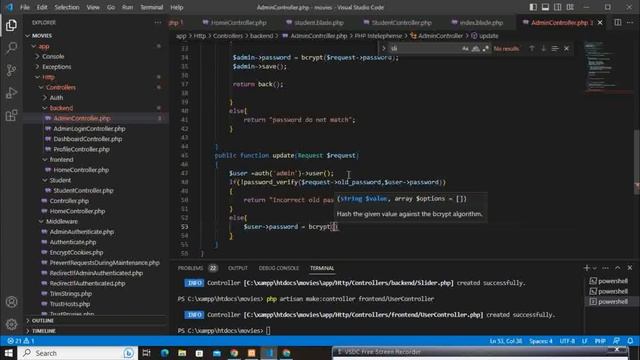Viewport: 640px width, 360px height.
Task: Close the AdminController.php tab
Action: 600,22
